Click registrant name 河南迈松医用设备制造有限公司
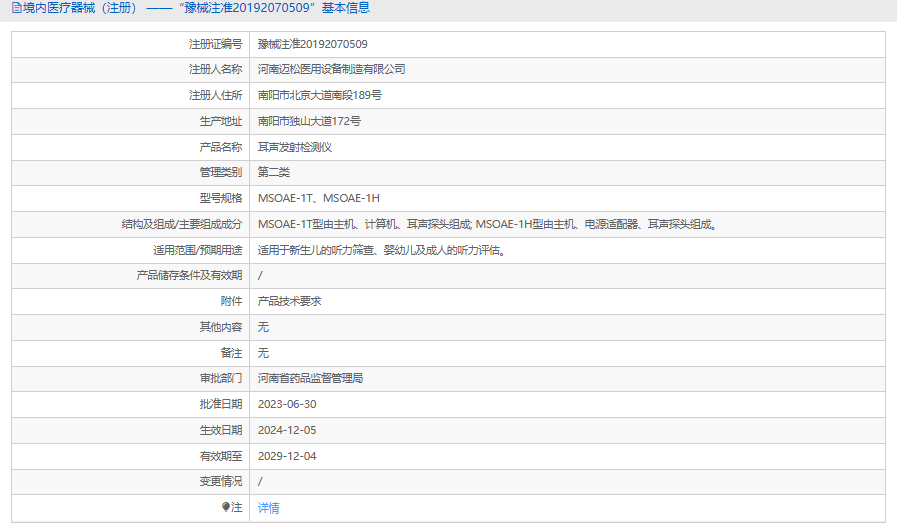The image size is (897, 529). (x=331, y=69)
